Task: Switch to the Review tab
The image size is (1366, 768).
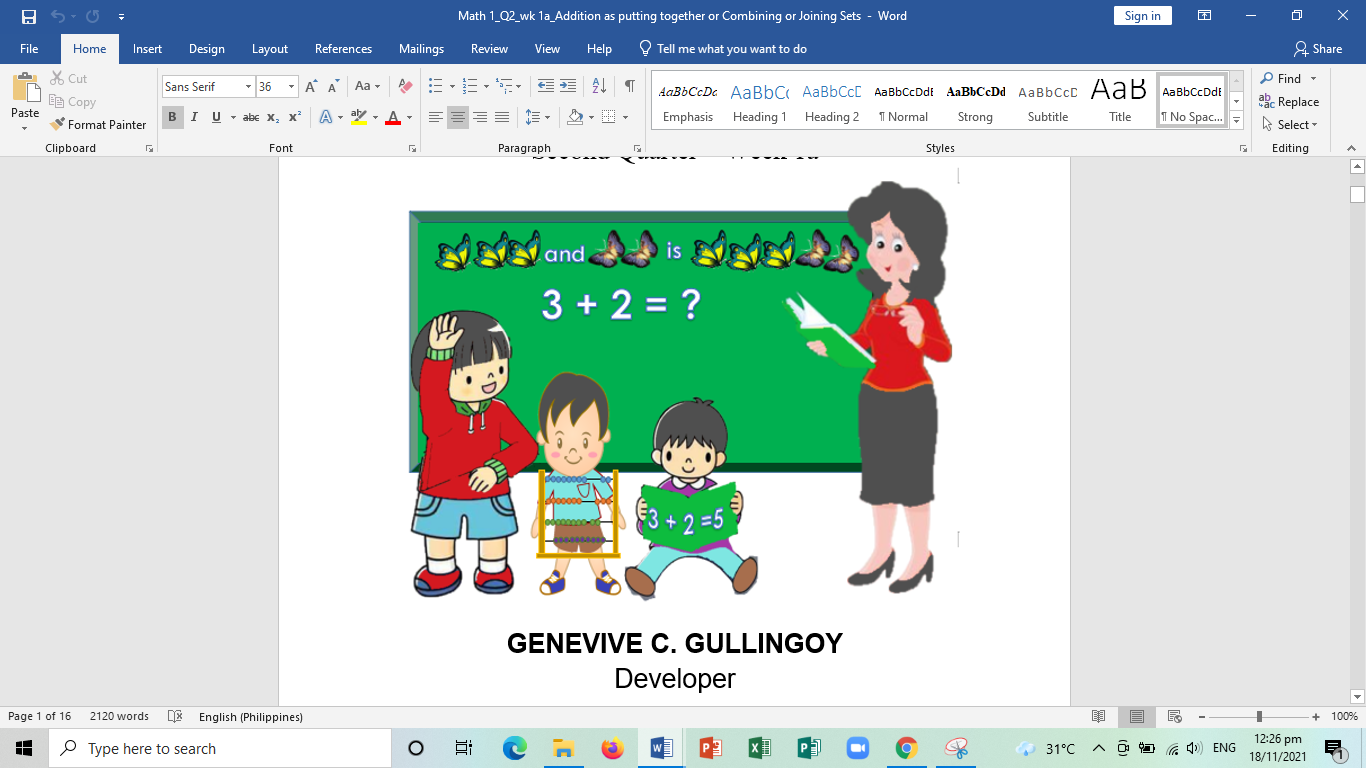Action: click(490, 49)
